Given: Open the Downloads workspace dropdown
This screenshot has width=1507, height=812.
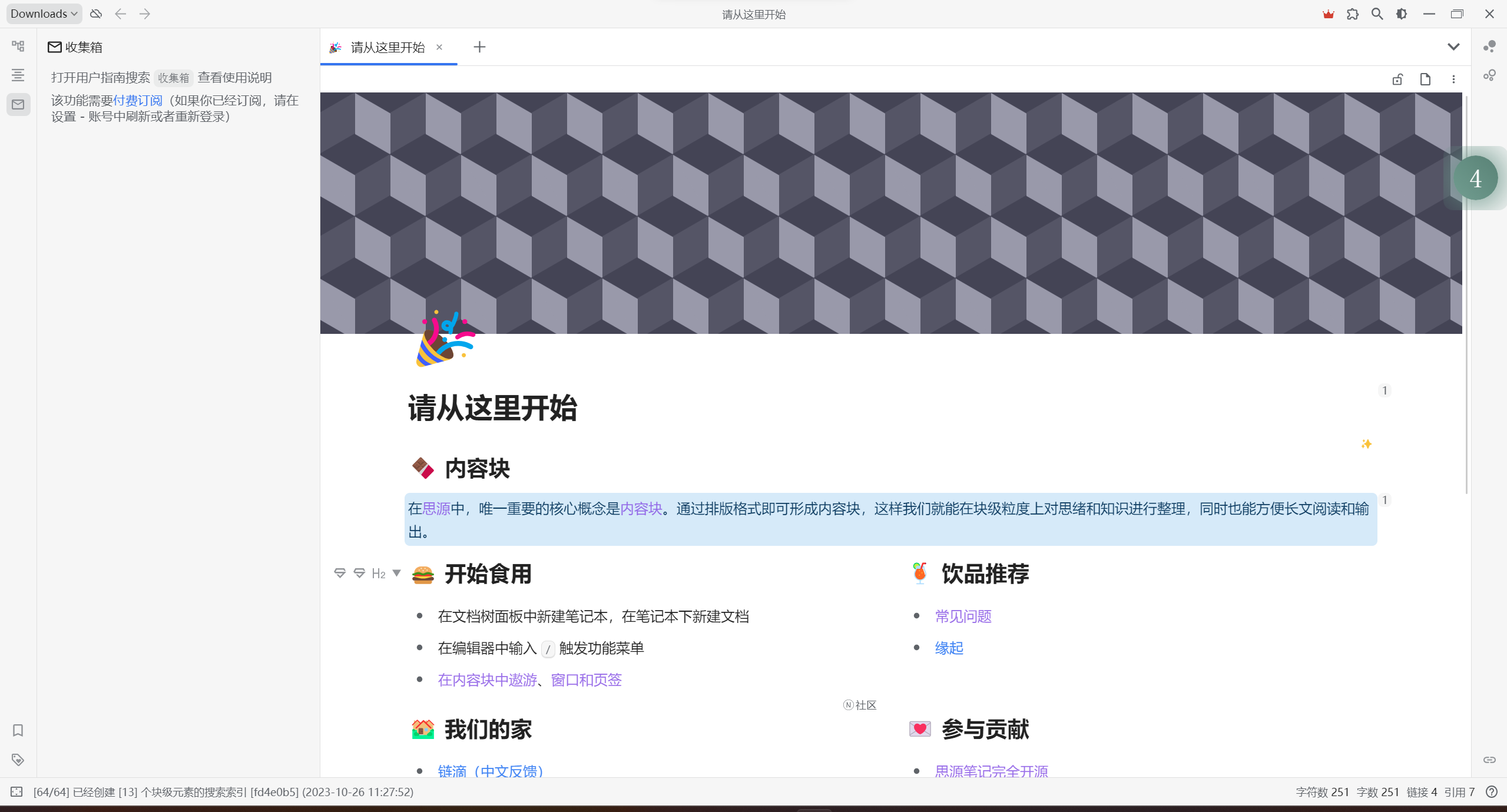Looking at the screenshot, I should click(44, 14).
